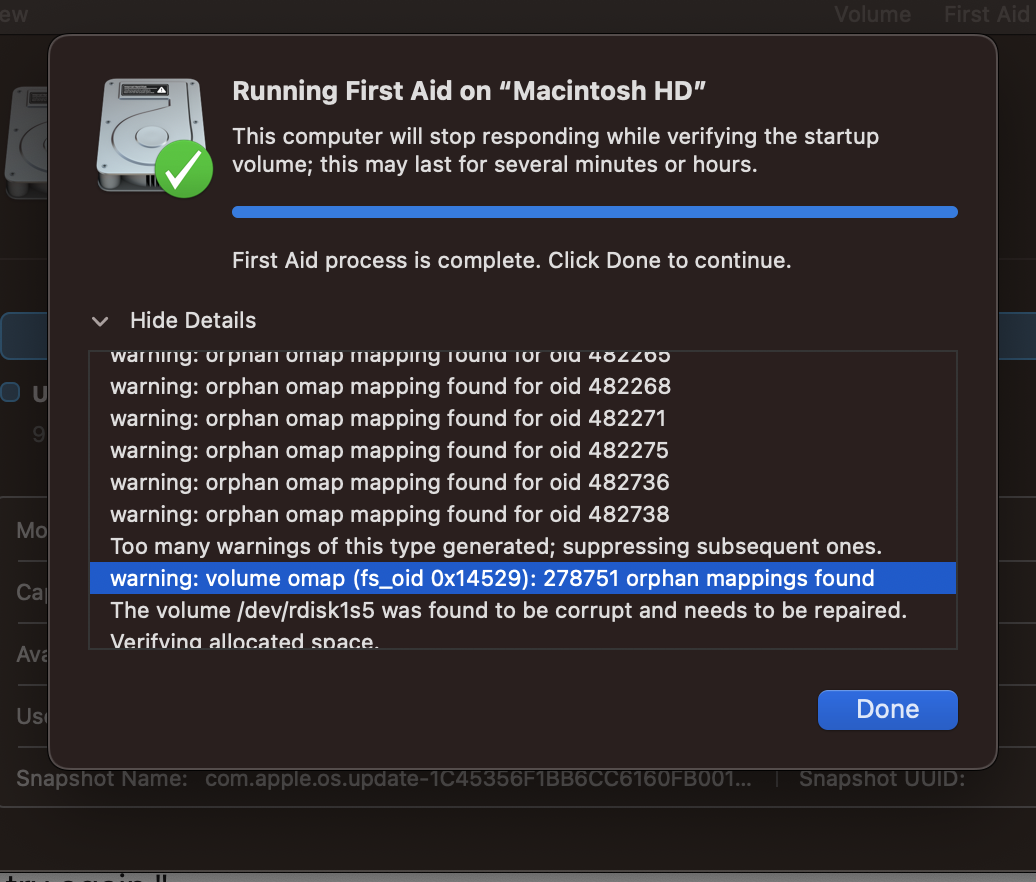Click the Snapshot Name value com.apple.os.update

coord(478,779)
